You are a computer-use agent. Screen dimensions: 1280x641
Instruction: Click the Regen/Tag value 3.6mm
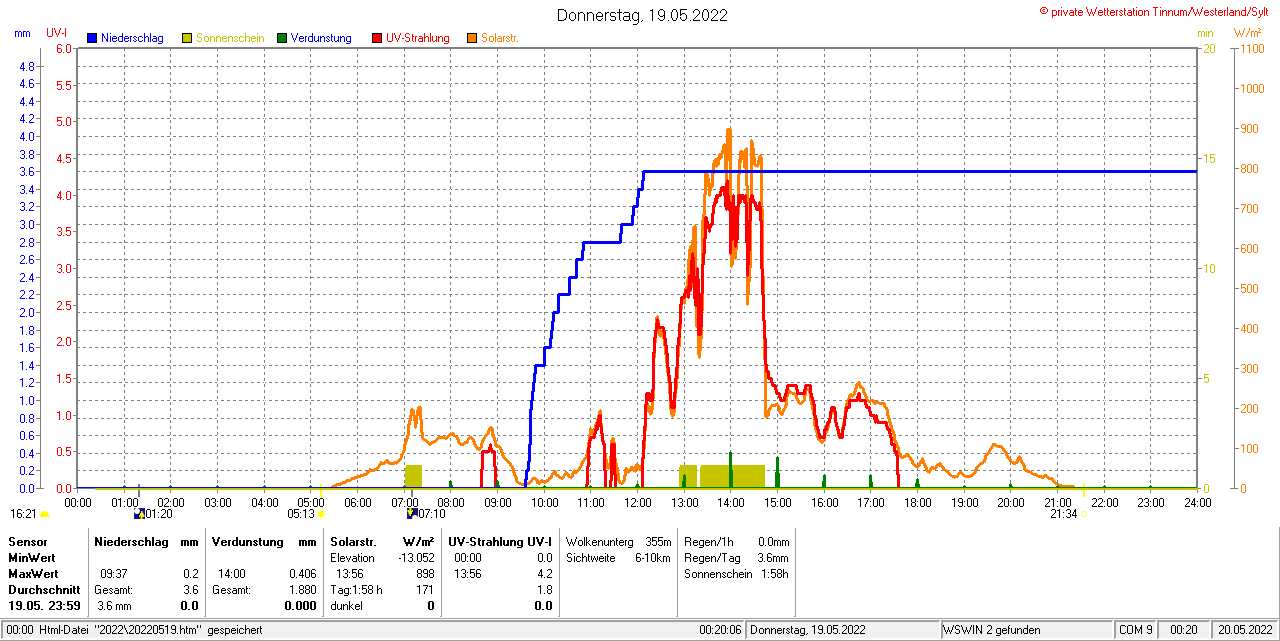(x=773, y=558)
